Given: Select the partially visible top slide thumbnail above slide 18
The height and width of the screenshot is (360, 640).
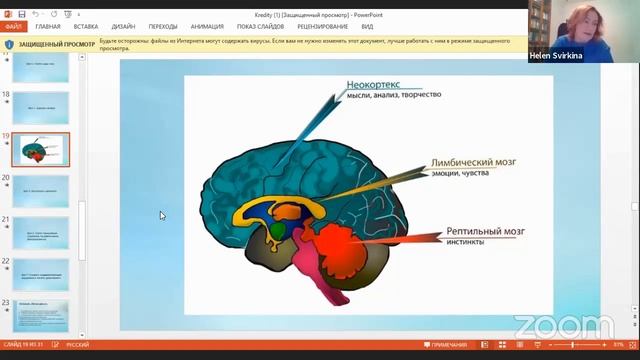Looking at the screenshot, I should (x=40, y=67).
